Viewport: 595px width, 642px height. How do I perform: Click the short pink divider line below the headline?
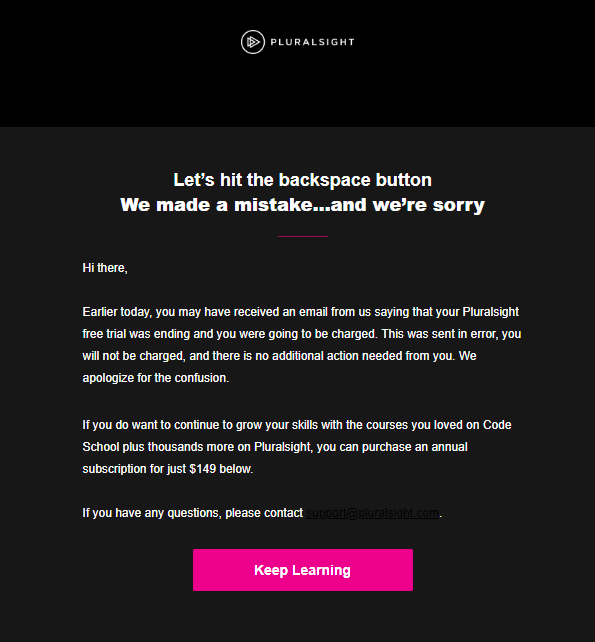[x=303, y=236]
